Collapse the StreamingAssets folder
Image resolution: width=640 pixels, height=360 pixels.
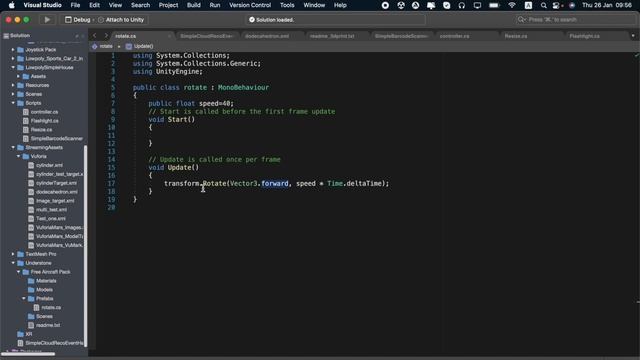tap(13, 147)
